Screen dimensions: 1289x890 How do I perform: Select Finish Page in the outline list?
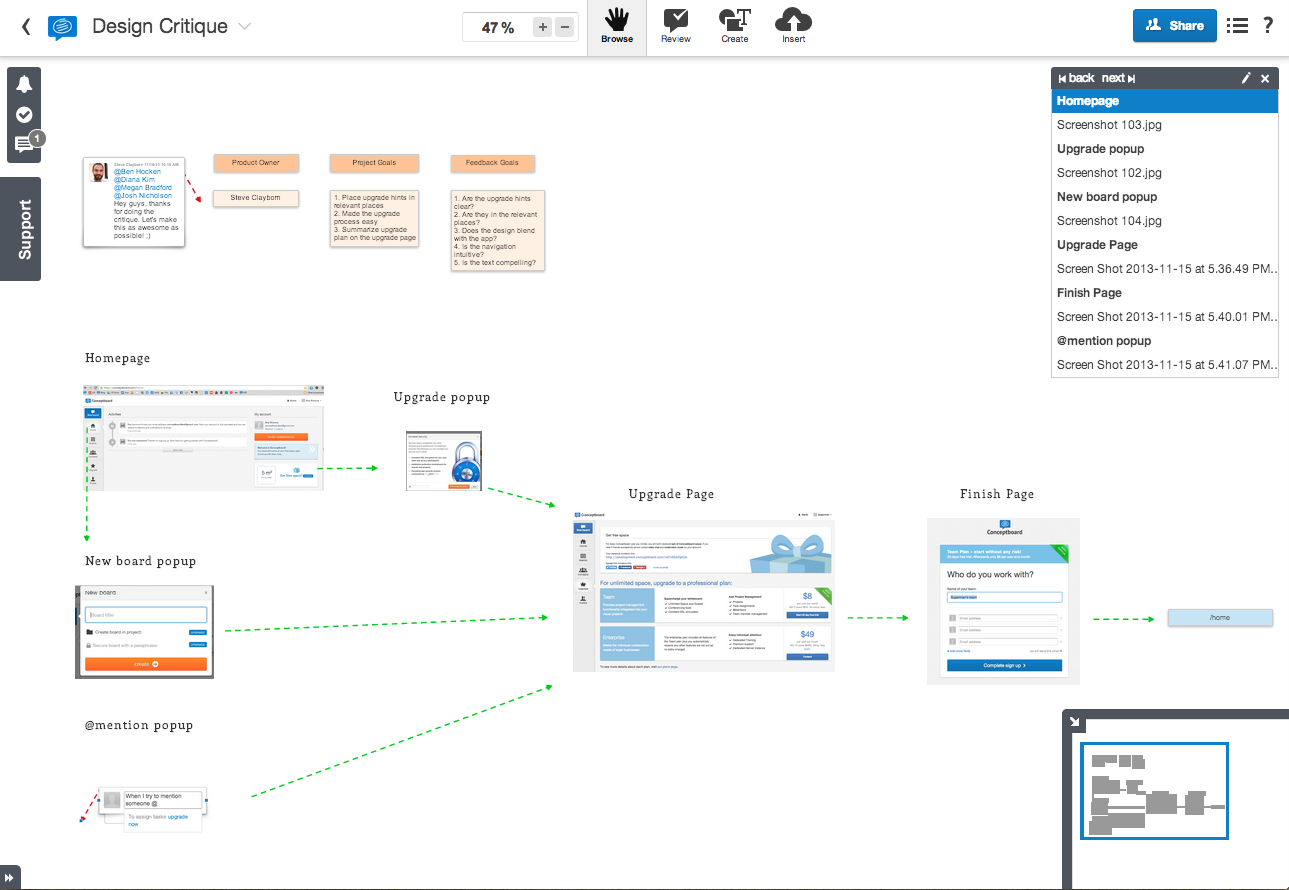[1165, 293]
